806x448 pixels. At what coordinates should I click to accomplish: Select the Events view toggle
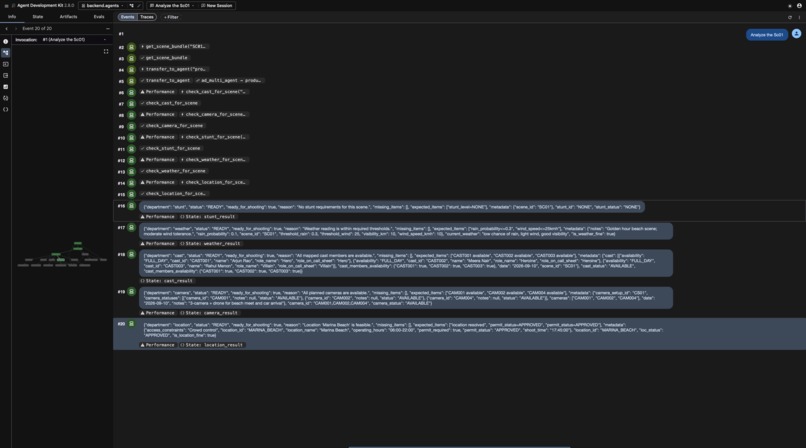pyautogui.click(x=127, y=17)
